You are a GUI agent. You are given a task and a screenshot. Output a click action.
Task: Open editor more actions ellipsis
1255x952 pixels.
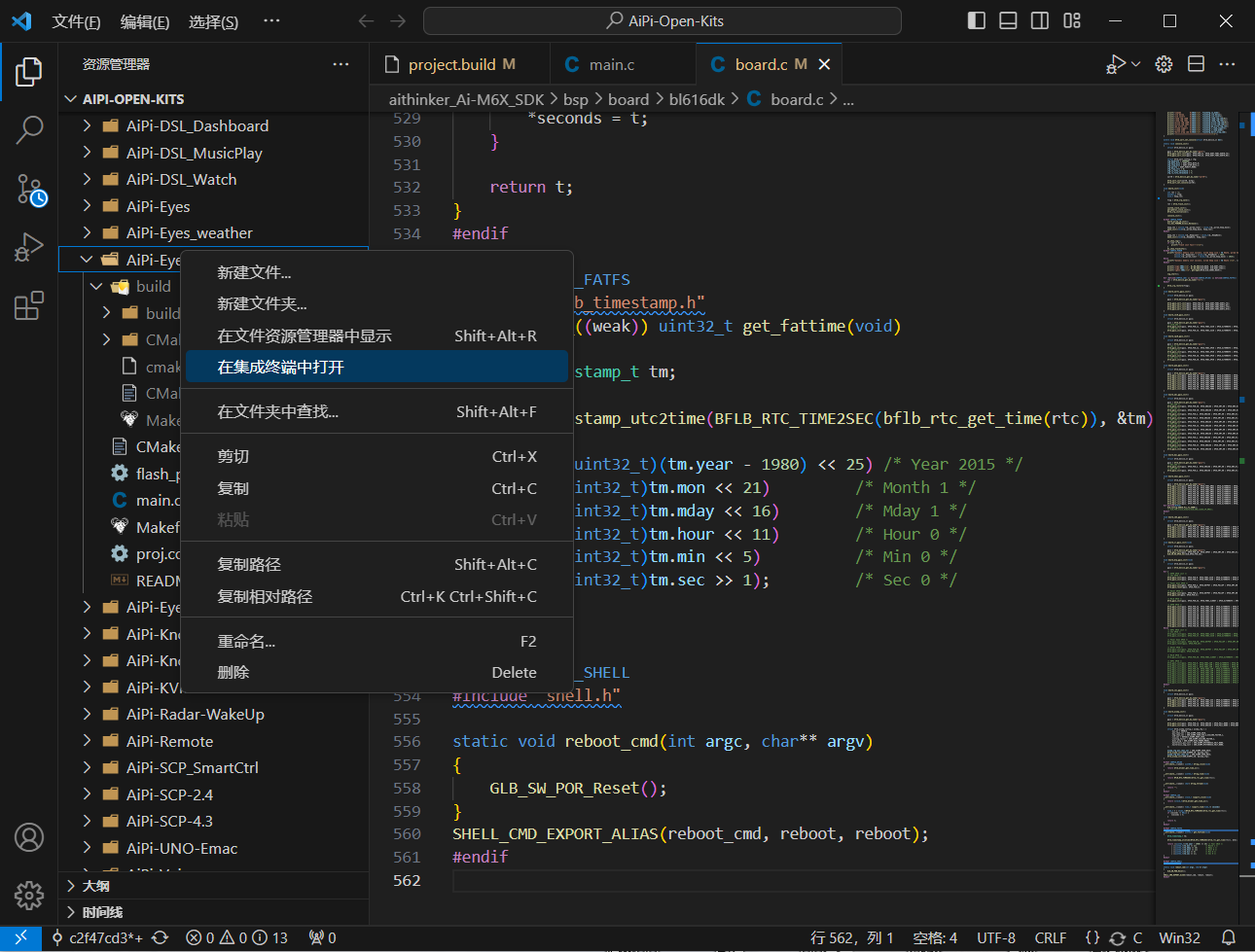[x=1228, y=64]
